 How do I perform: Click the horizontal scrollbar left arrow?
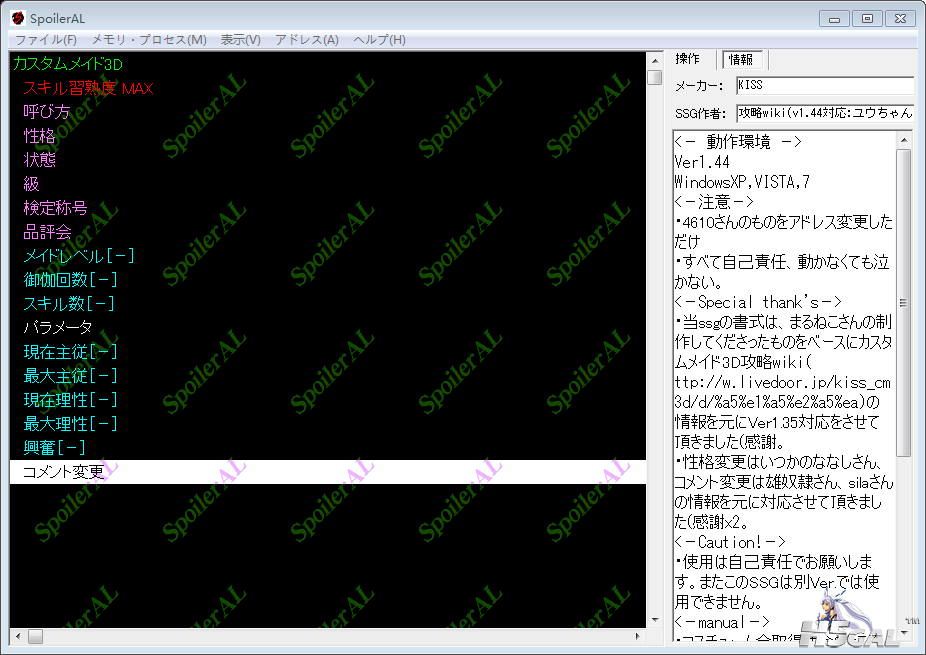point(18,637)
